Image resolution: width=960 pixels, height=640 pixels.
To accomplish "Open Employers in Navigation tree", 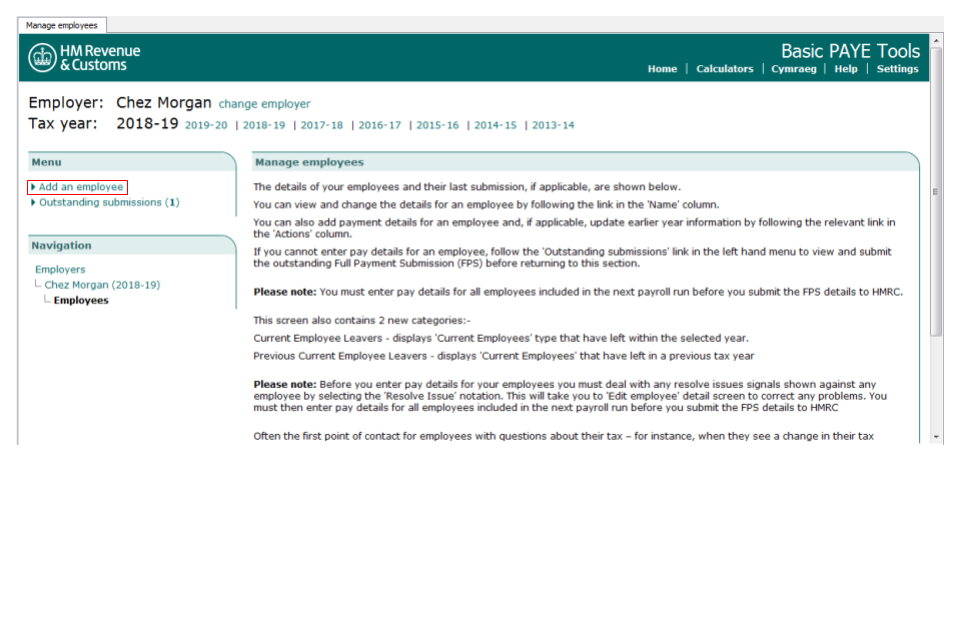I will [x=60, y=269].
